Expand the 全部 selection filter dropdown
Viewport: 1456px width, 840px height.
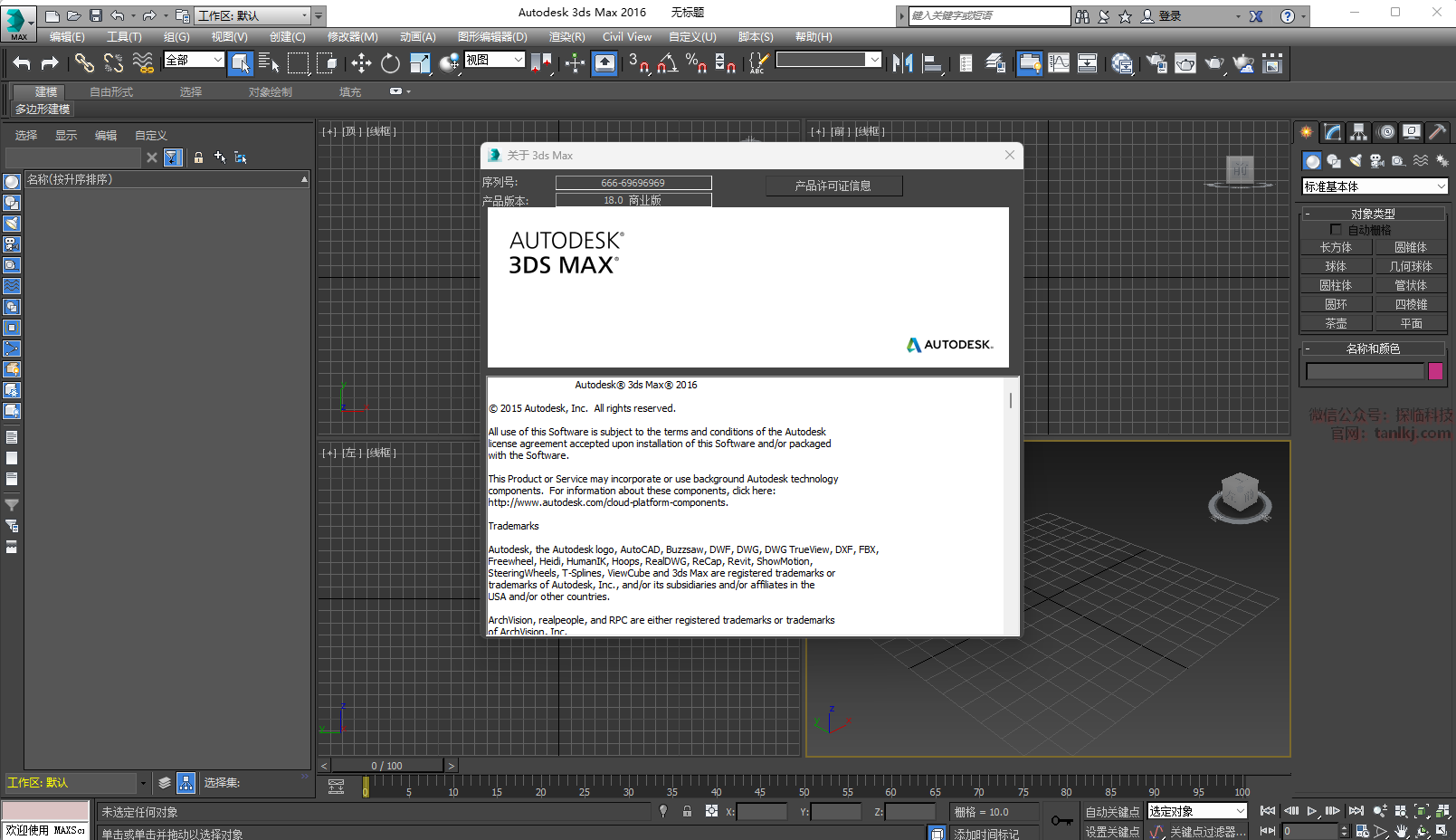tap(194, 60)
